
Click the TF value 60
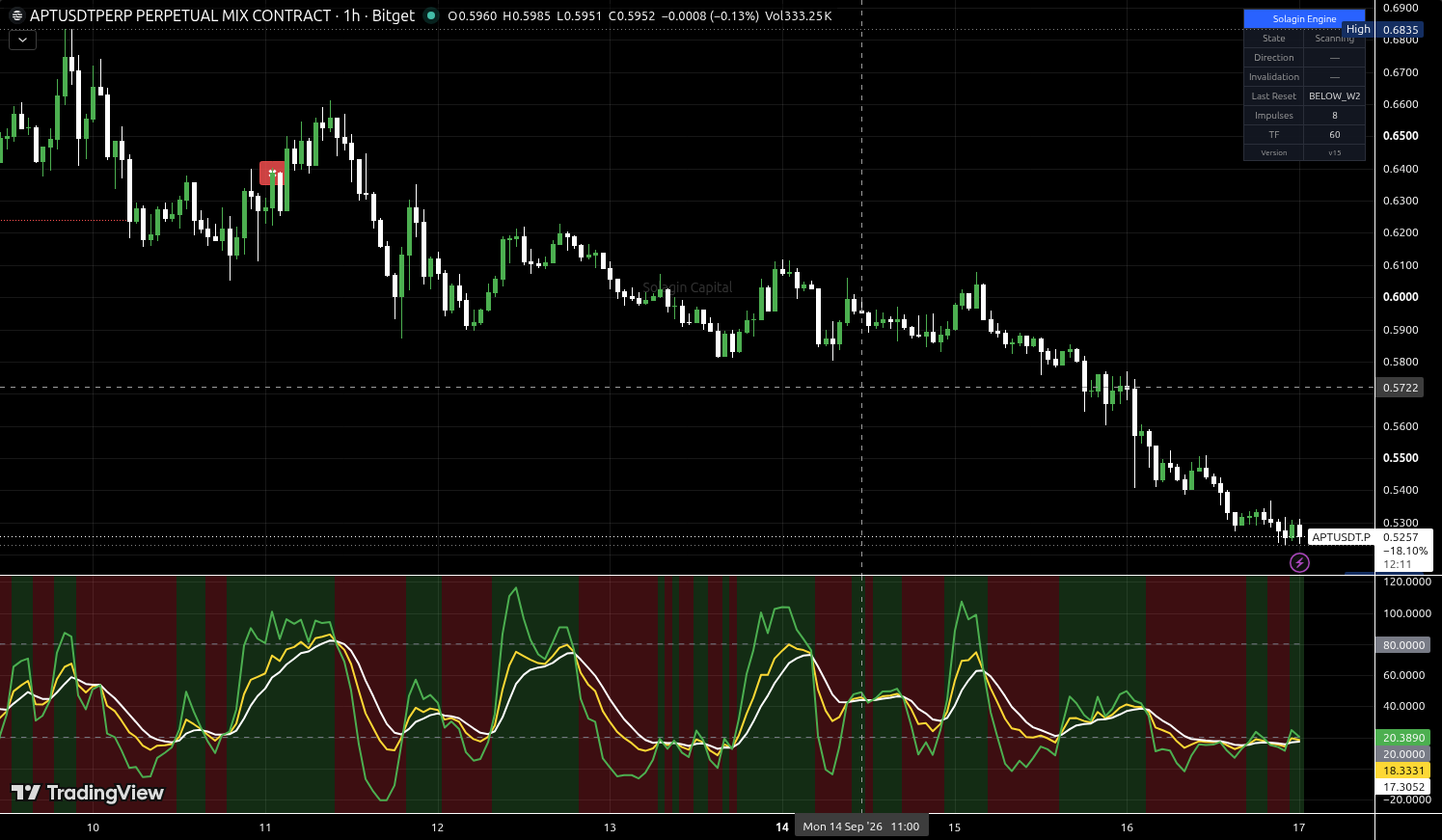[x=1334, y=135]
